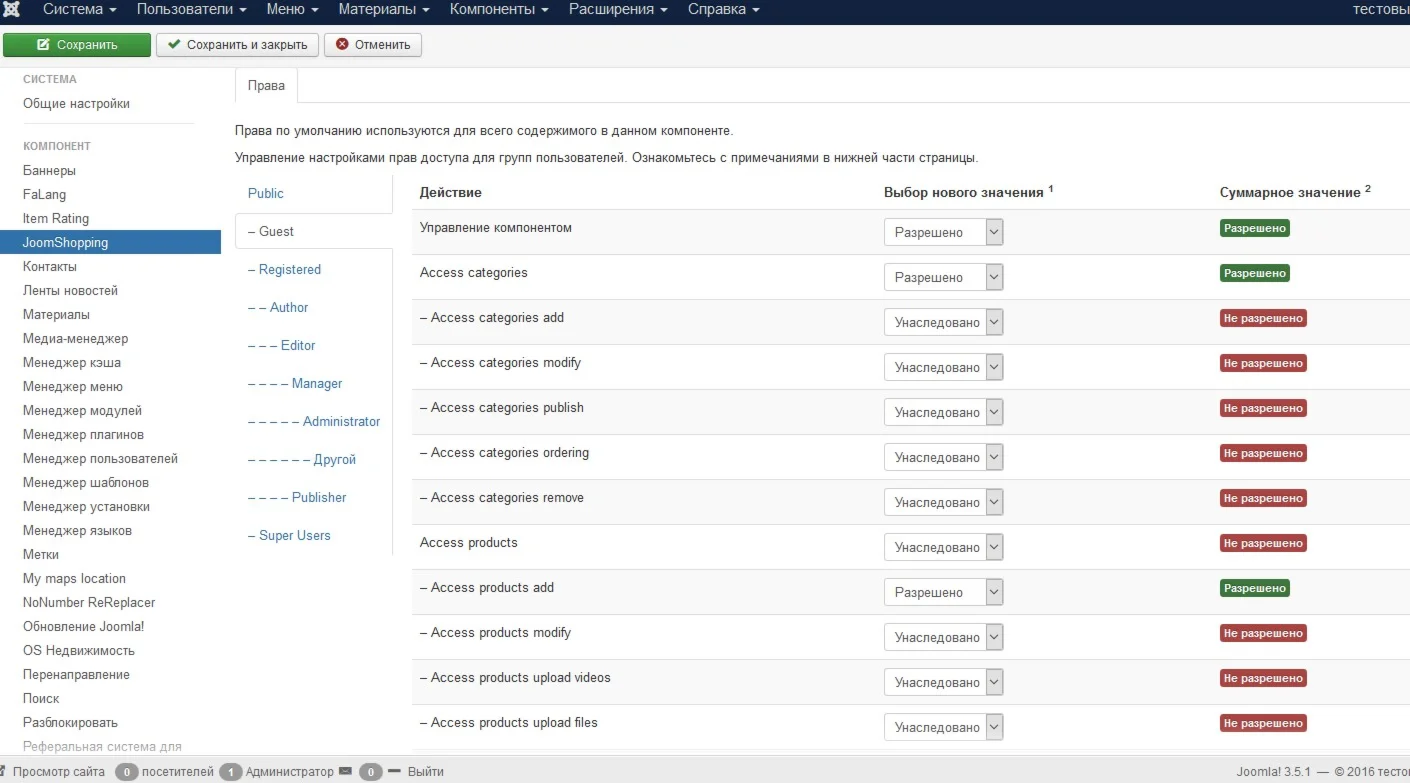Switch to the Права tab
The height and width of the screenshot is (783, 1410).
tap(266, 86)
